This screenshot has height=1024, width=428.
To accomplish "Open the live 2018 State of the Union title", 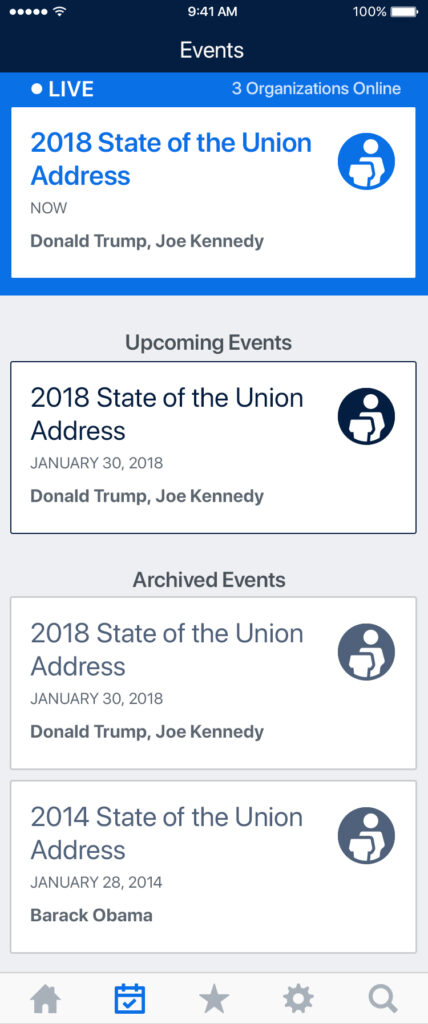I will (171, 159).
